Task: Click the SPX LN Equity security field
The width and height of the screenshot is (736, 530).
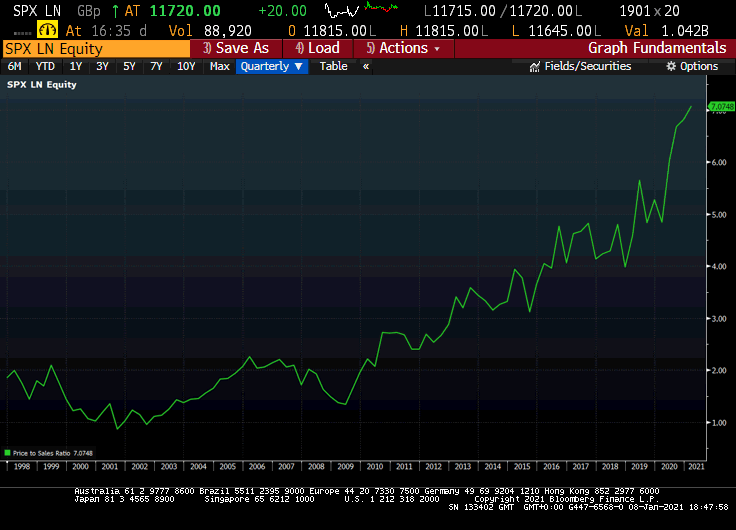Action: [x=96, y=49]
